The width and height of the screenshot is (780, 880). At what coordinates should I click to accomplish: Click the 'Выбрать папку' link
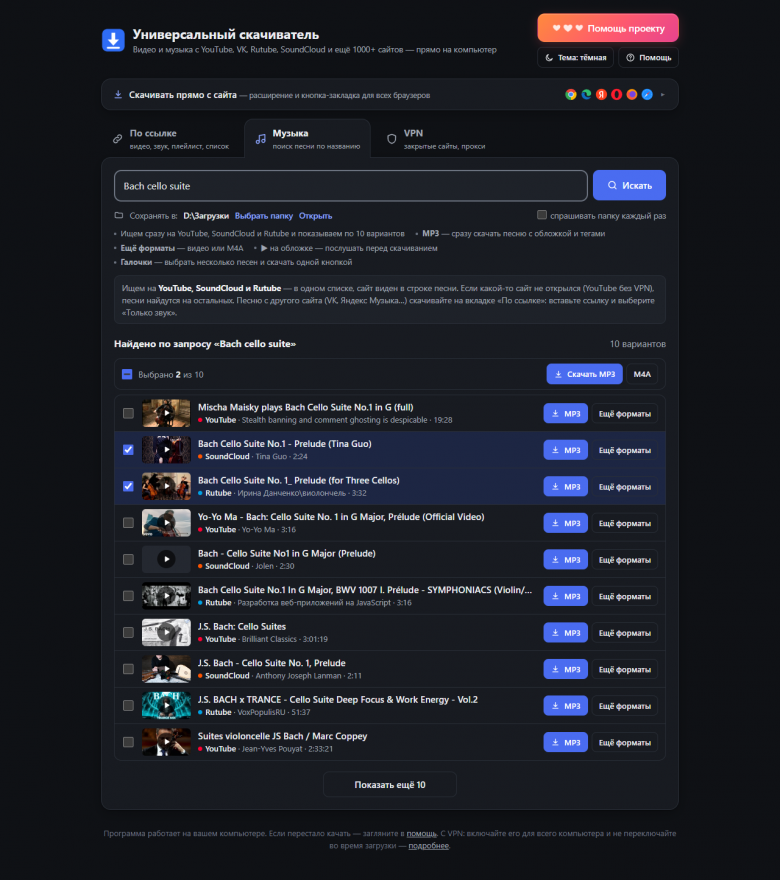[264, 216]
